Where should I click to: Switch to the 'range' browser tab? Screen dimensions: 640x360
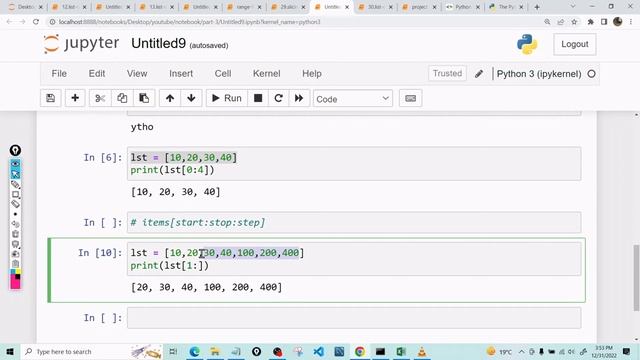point(244,7)
